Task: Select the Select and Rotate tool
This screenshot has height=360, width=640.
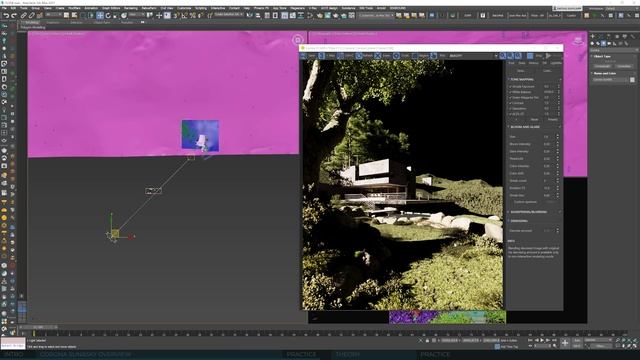Action: coord(108,16)
